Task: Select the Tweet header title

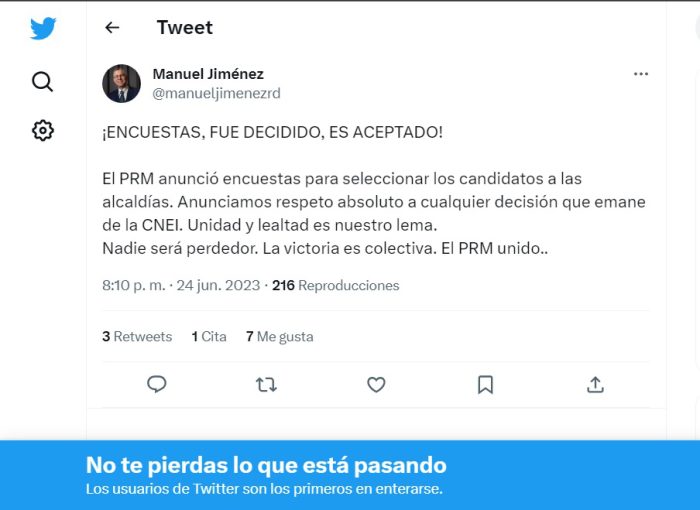Action: point(185,28)
